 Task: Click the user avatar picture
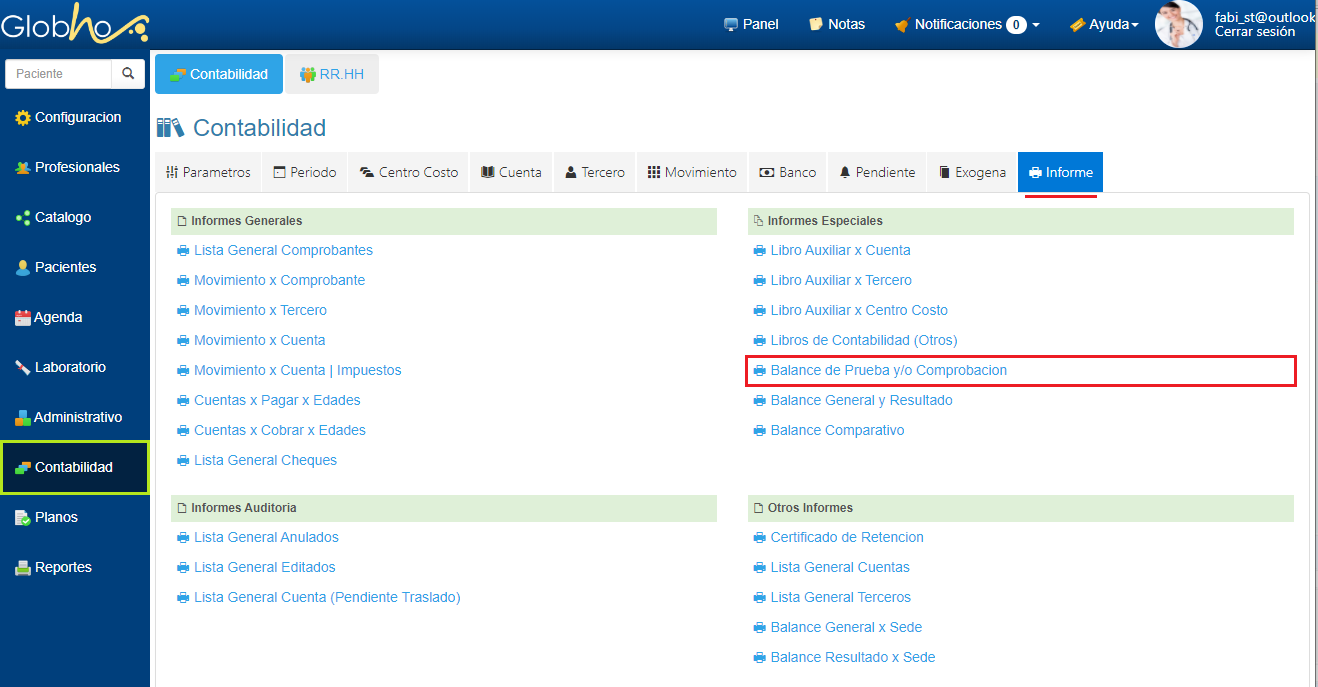(1178, 24)
